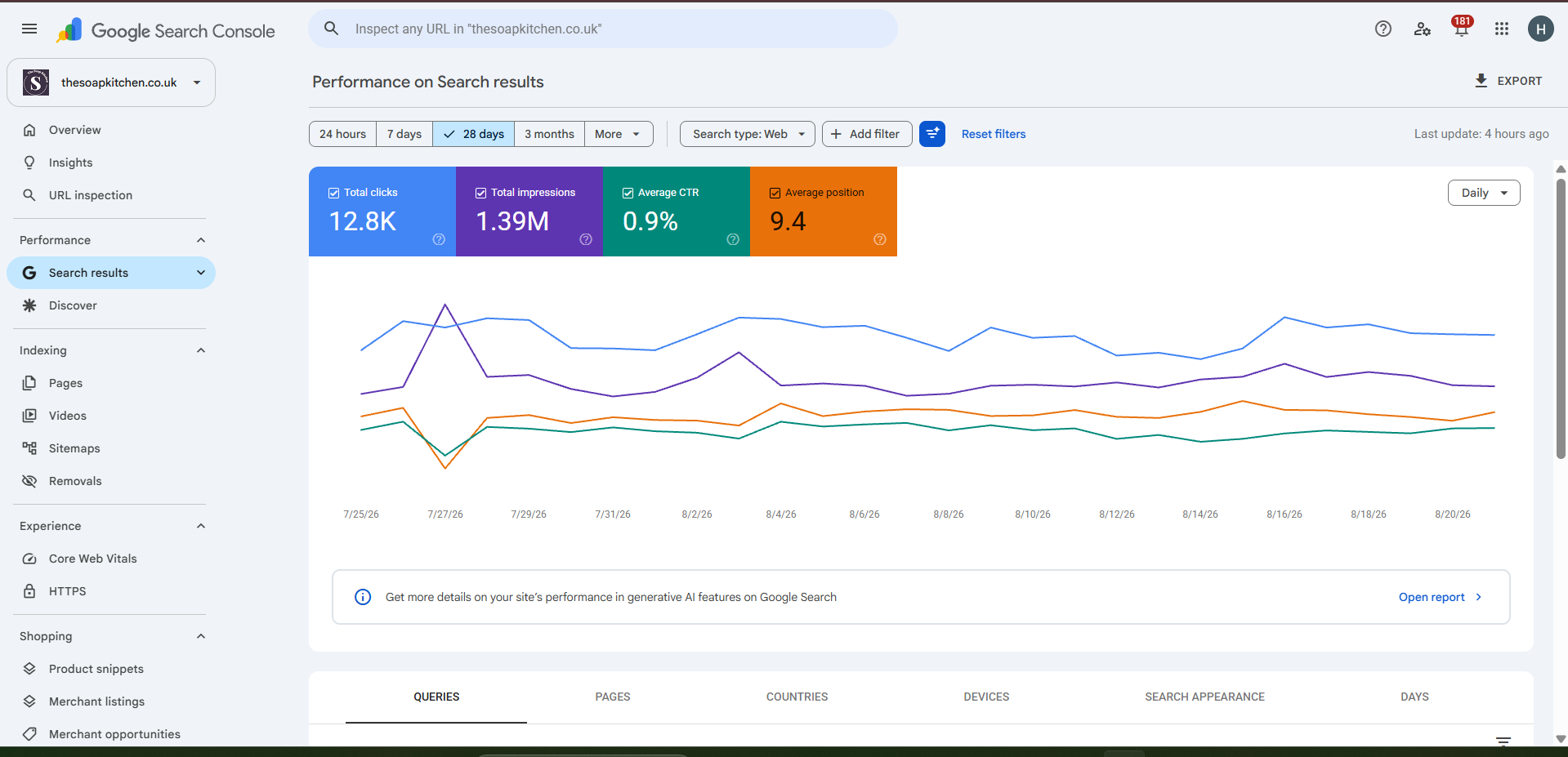Click Reset filters link
The height and width of the screenshot is (757, 1568).
[x=994, y=134]
